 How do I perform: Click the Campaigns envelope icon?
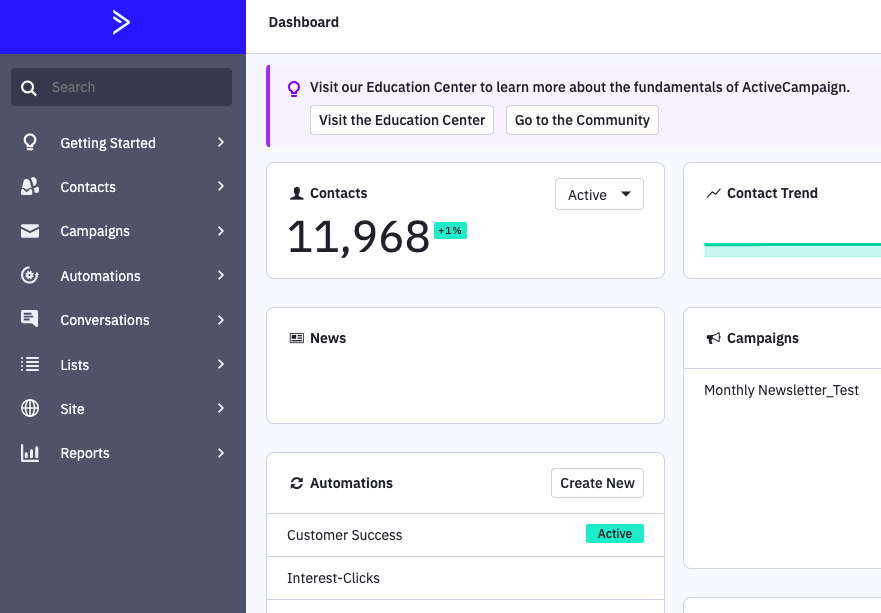(x=30, y=231)
